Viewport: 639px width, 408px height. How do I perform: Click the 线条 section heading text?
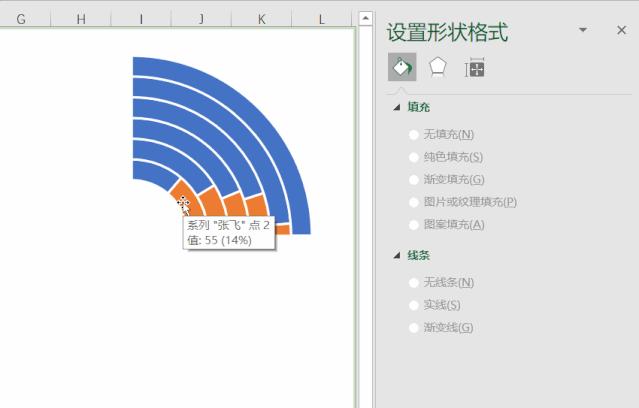419,256
